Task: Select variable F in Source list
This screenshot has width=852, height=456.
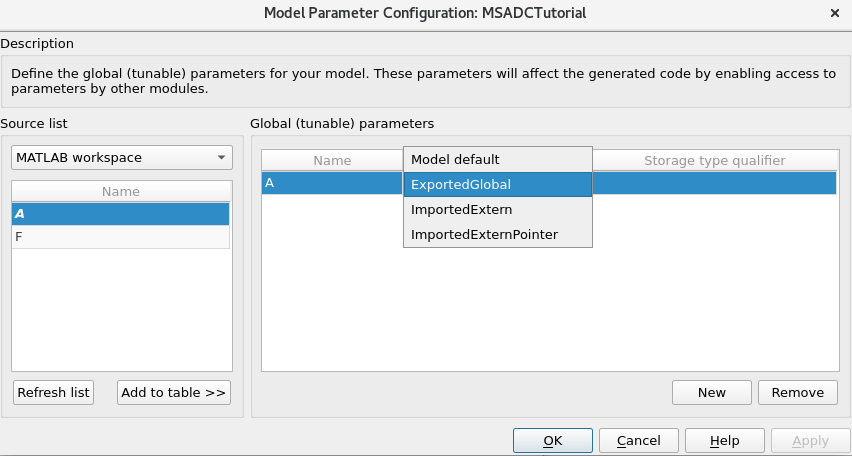Action: [x=121, y=237]
